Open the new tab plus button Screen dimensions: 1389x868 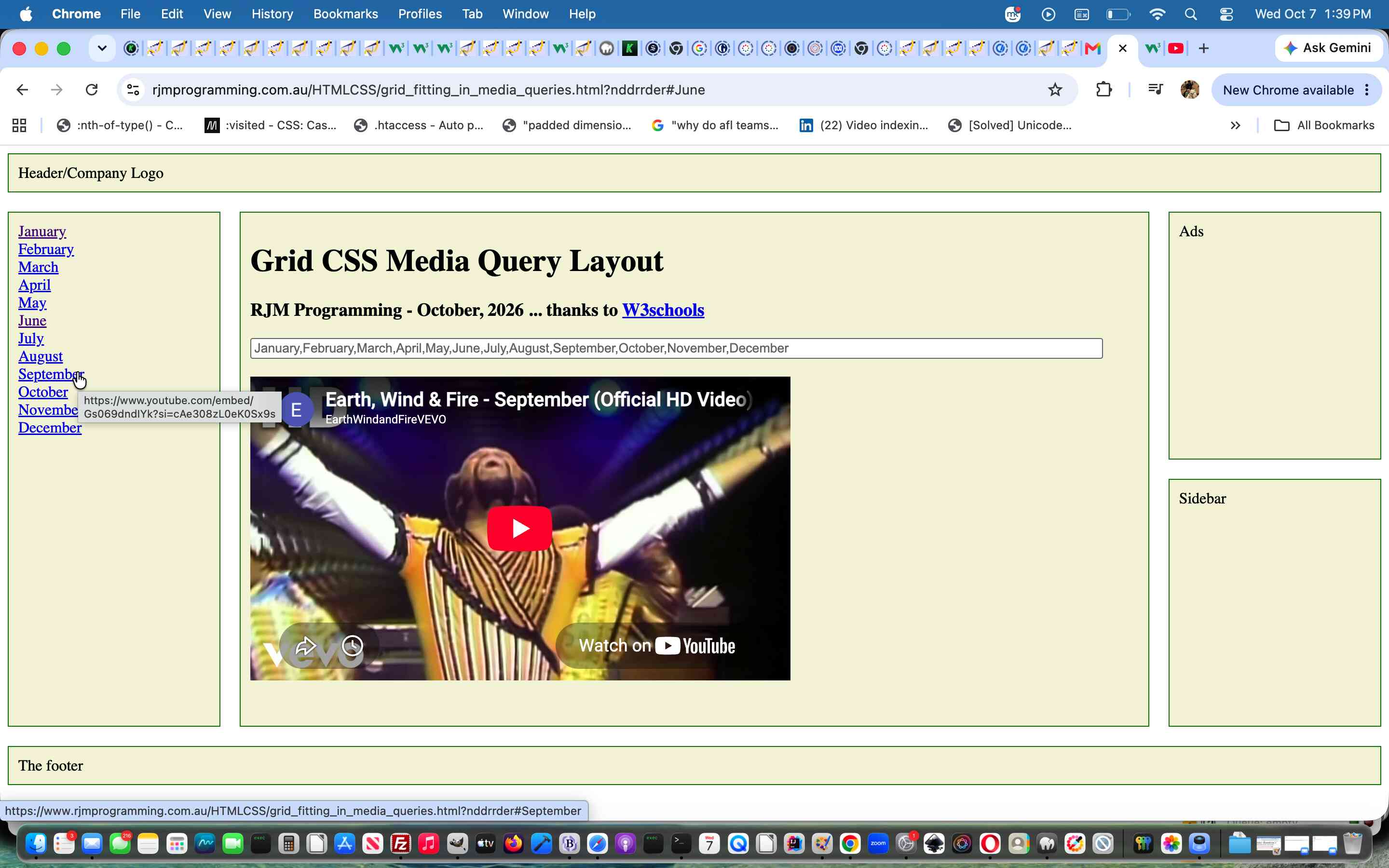tap(1204, 48)
